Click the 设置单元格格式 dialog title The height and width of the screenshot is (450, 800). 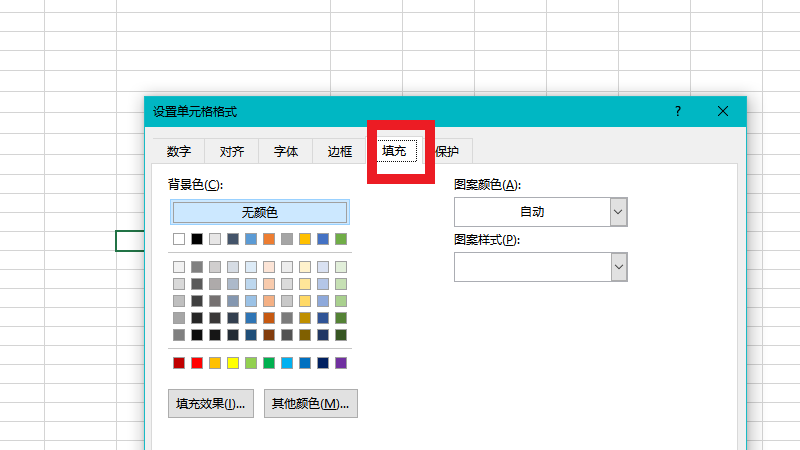(x=195, y=112)
